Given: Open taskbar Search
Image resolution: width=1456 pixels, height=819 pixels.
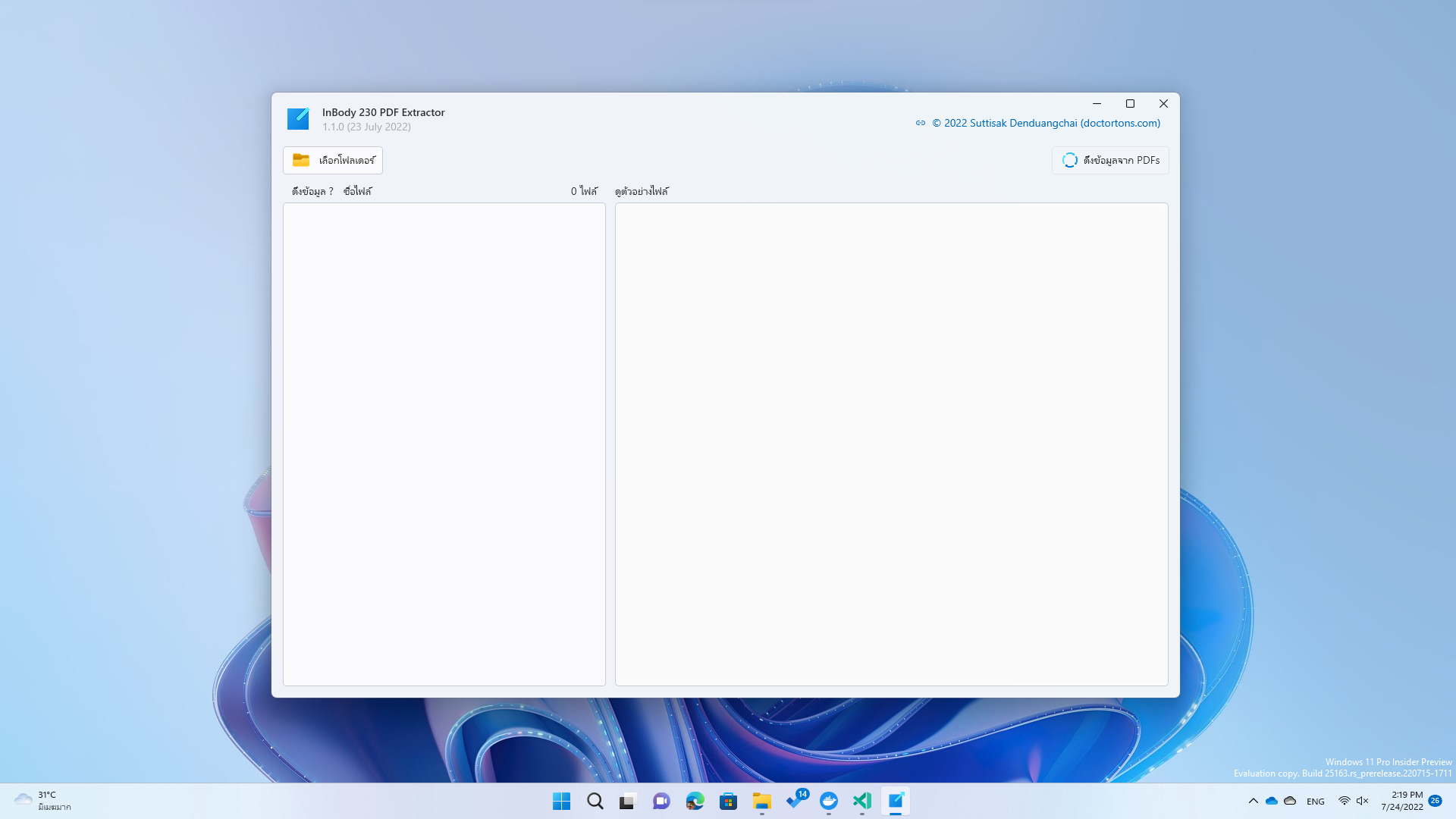Looking at the screenshot, I should pos(595,801).
